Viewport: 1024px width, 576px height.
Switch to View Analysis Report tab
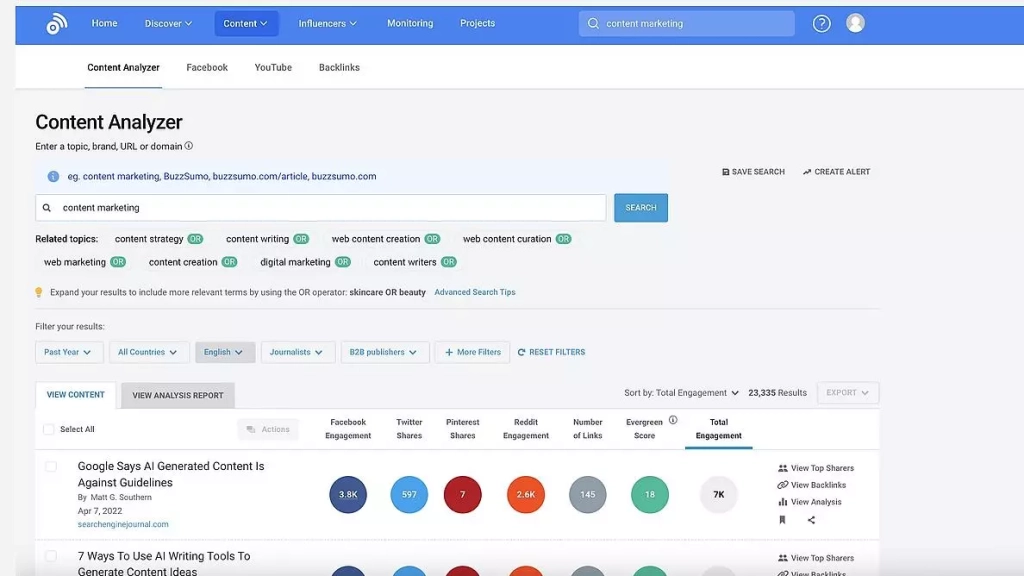(x=178, y=395)
